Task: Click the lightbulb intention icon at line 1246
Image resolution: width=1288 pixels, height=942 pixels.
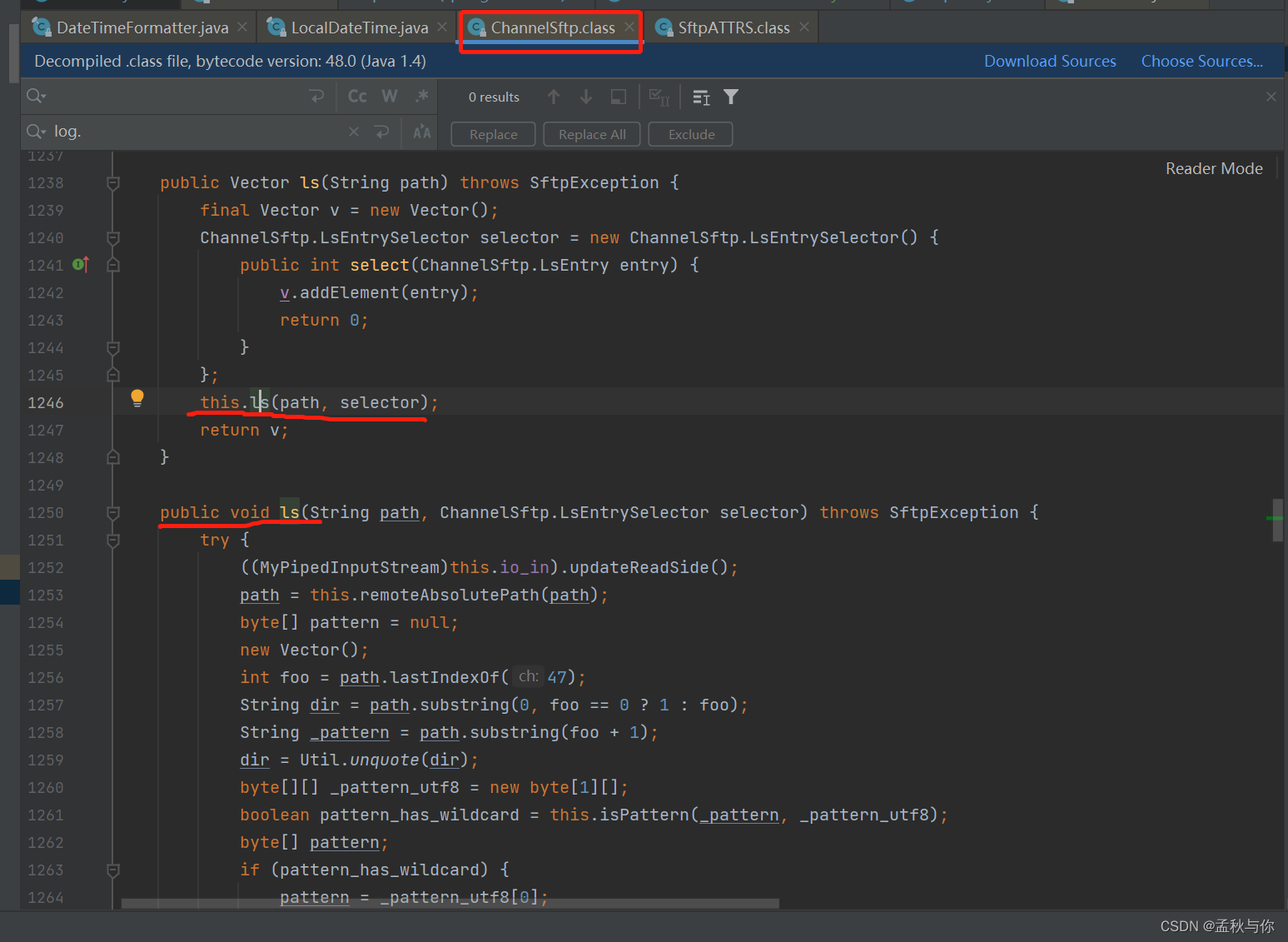Action: pyautogui.click(x=137, y=398)
